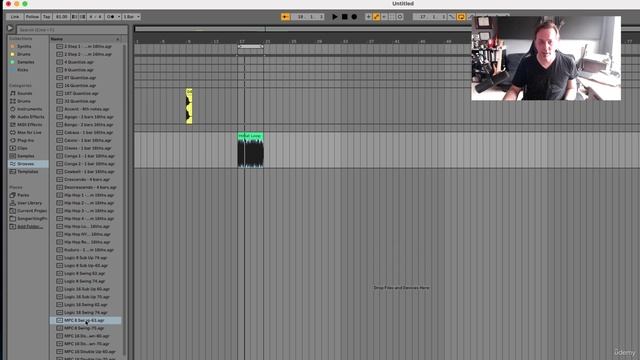
Task: Click the tempo value field
Action: click(61, 17)
